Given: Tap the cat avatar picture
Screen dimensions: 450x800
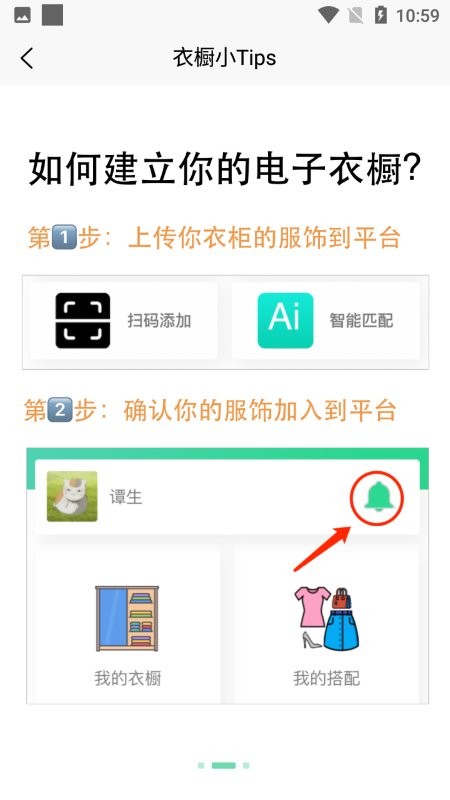Looking at the screenshot, I should pos(72,496).
